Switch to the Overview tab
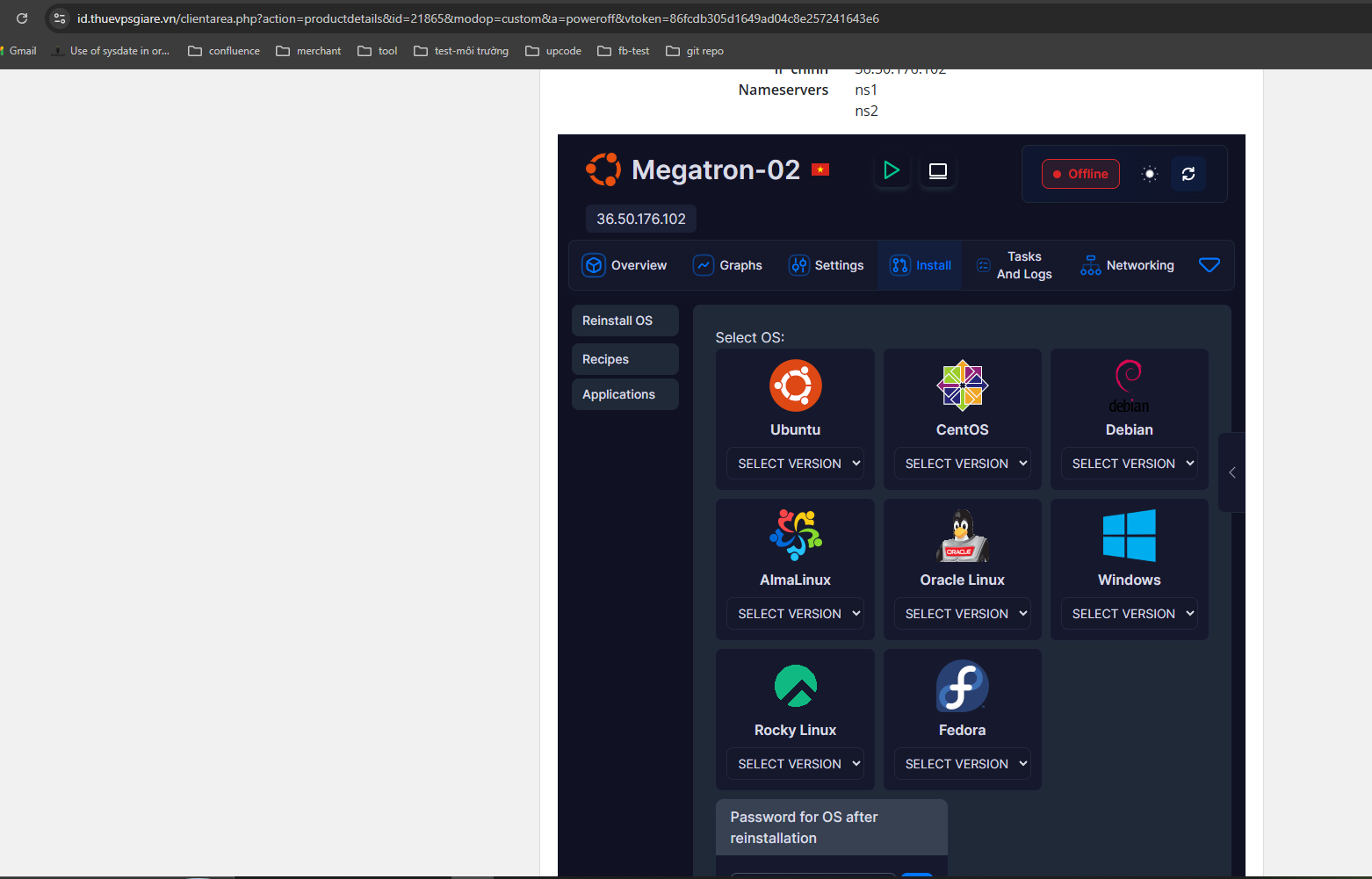Screen dimensions: 1372x879 pos(625,265)
